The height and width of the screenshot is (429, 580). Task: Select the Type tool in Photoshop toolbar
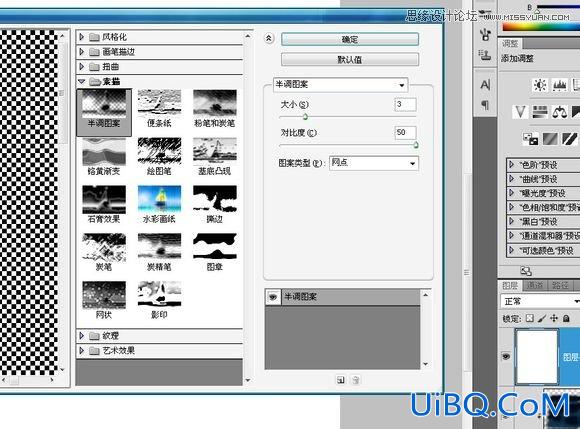point(485,85)
